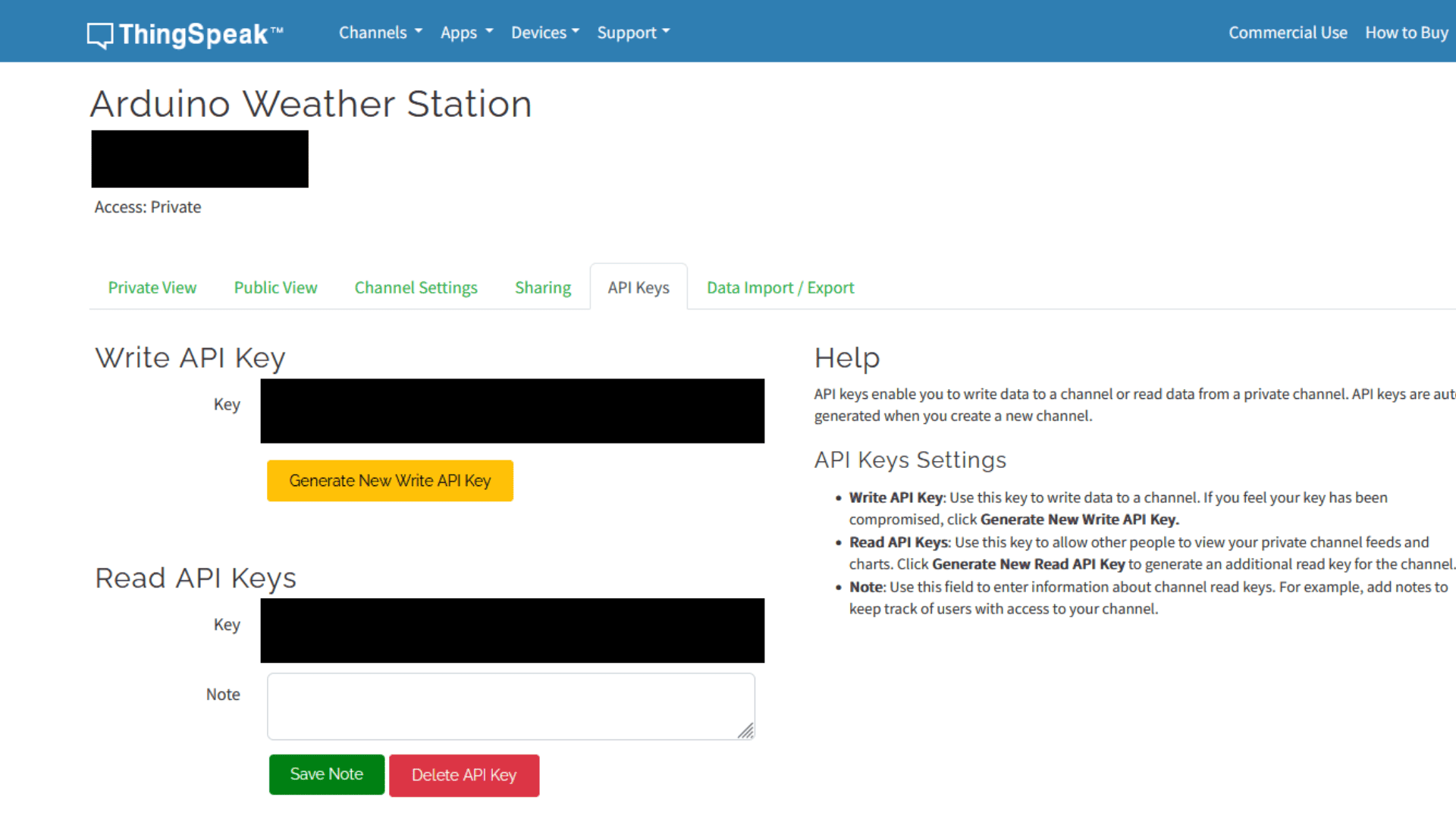This screenshot has height=819, width=1456.
Task: Click the Arduino Weather Station title
Action: [311, 104]
